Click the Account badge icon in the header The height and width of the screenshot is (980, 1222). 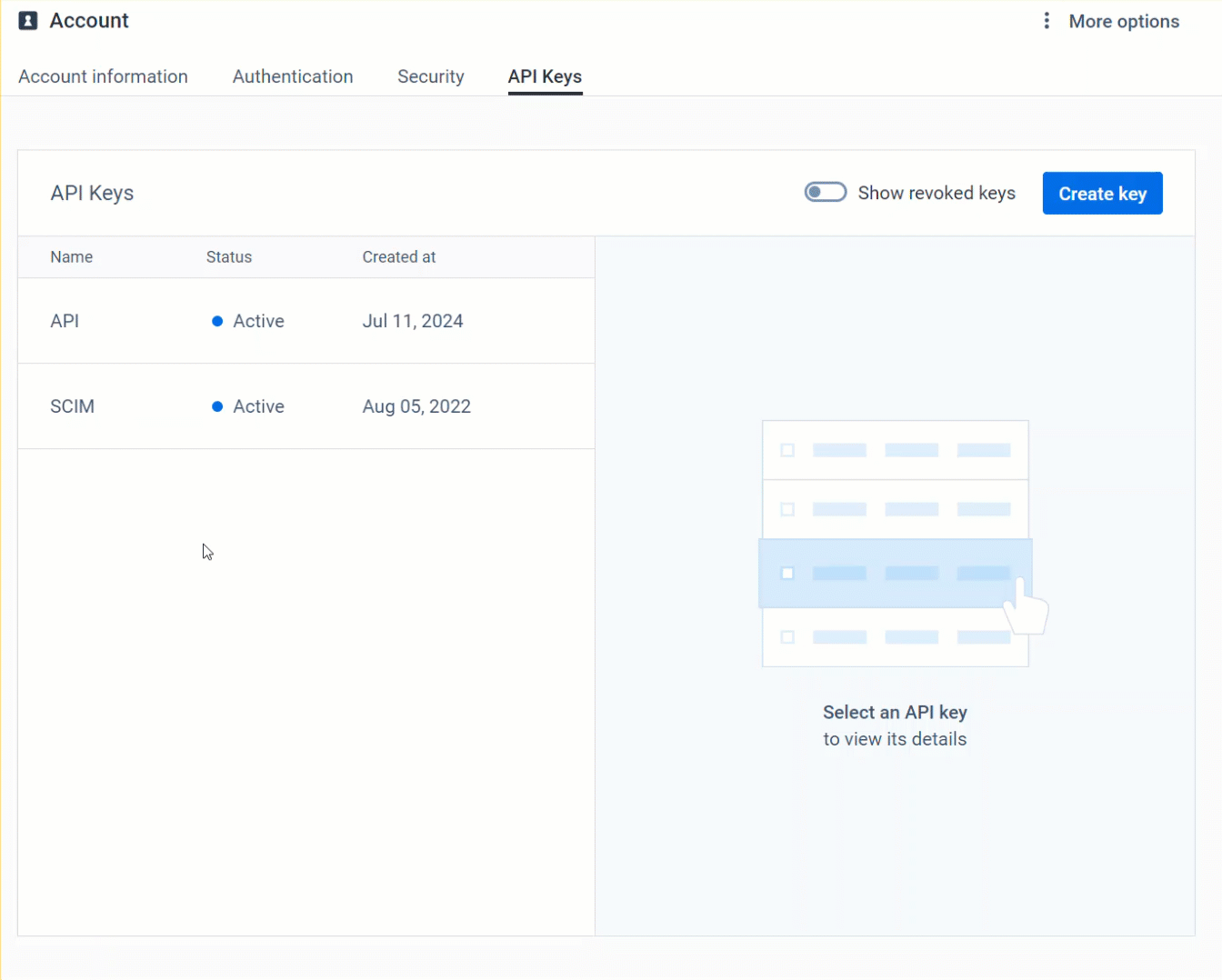(x=26, y=20)
